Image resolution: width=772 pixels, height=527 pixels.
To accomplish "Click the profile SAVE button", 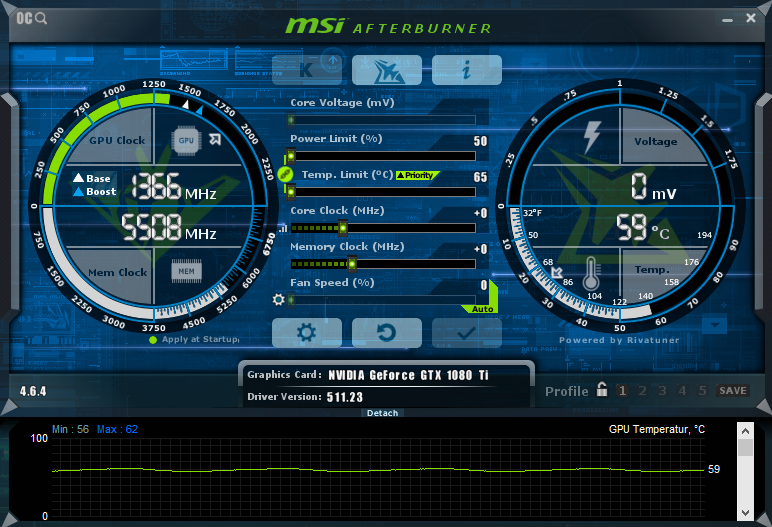I will (x=733, y=391).
